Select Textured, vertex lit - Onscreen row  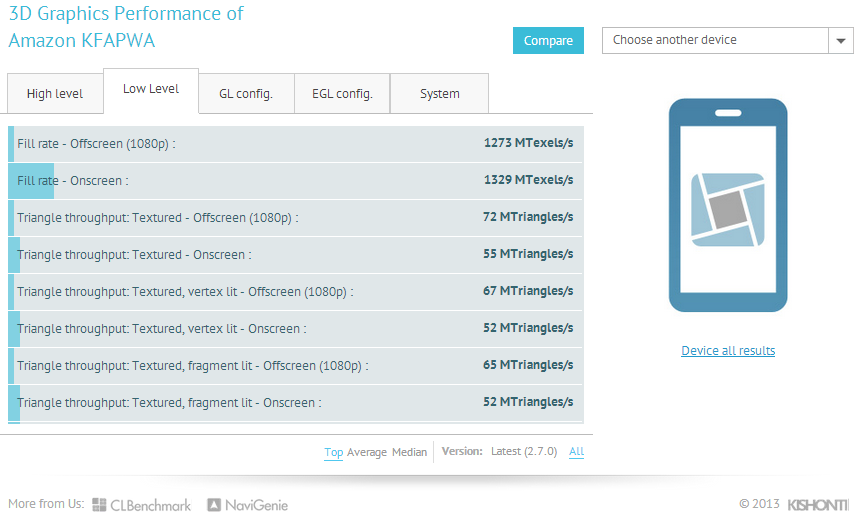coord(296,329)
